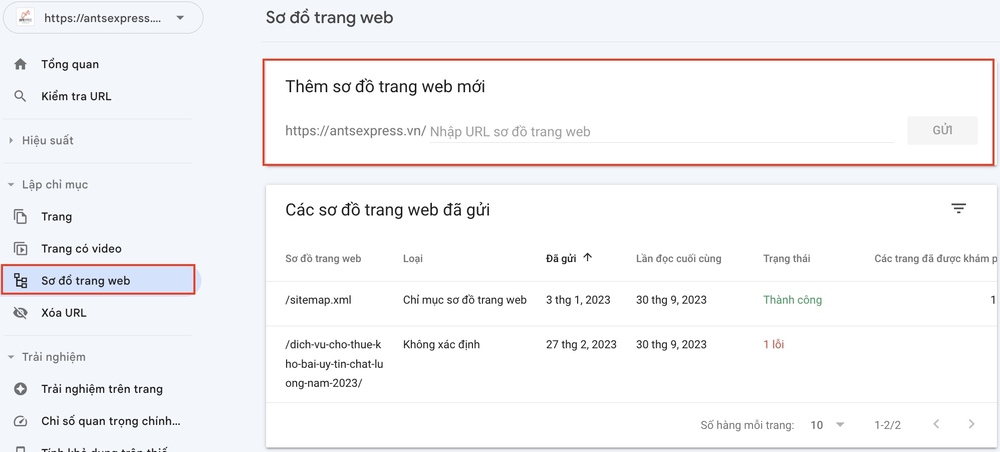Sort by Sơ đồ trang web column header
1000x452 pixels.
pos(323,258)
